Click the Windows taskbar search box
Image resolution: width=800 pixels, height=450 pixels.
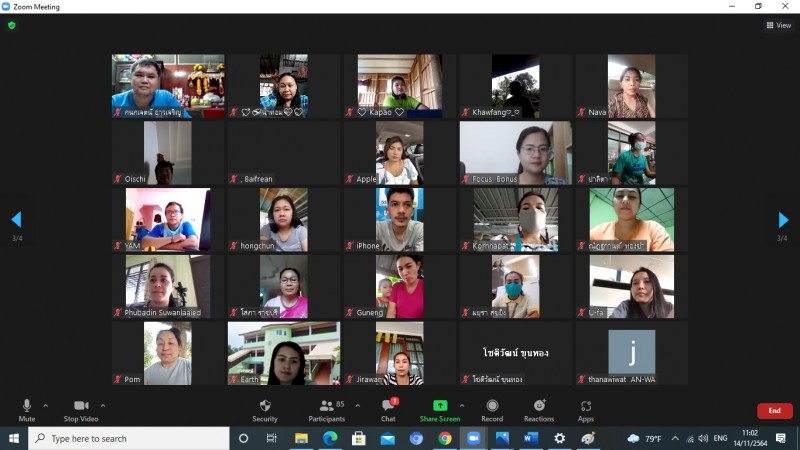130,438
